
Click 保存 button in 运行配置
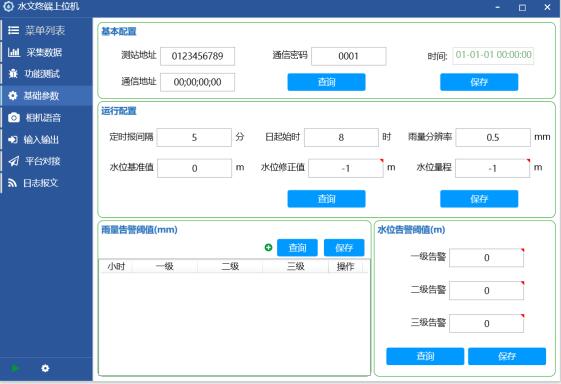point(479,199)
